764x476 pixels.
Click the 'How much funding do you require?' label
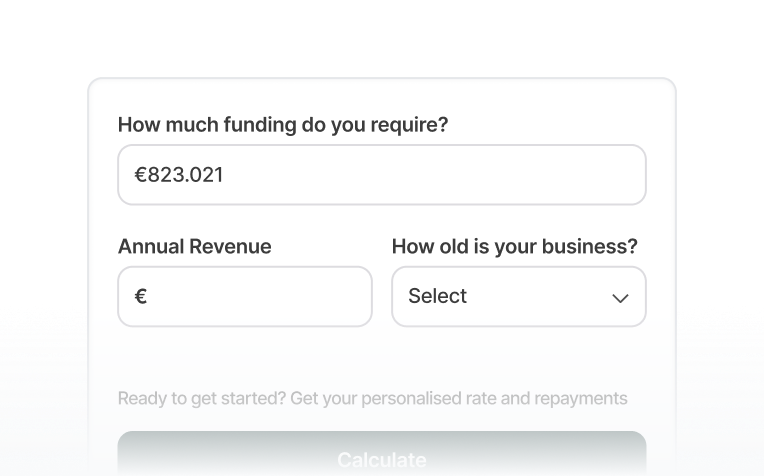click(283, 125)
